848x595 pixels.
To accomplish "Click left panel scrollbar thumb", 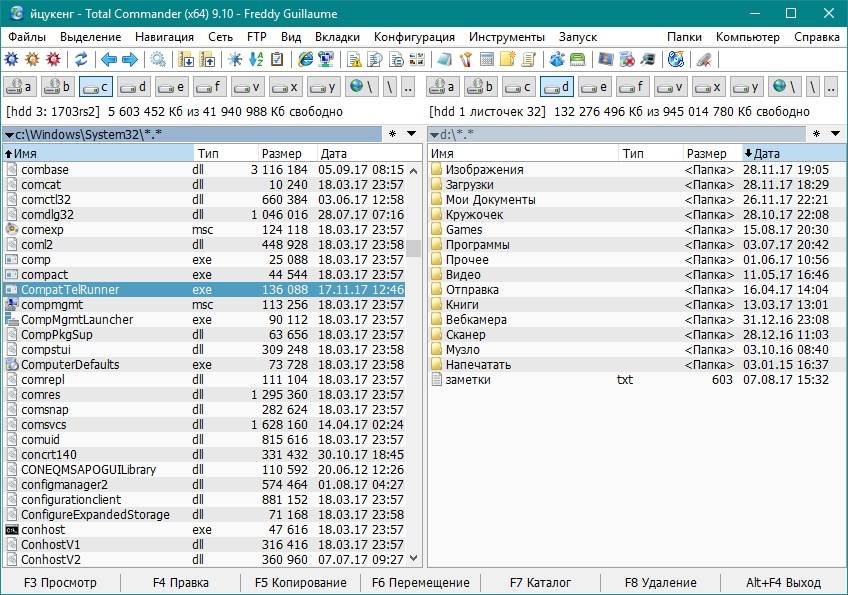I will pos(414,248).
